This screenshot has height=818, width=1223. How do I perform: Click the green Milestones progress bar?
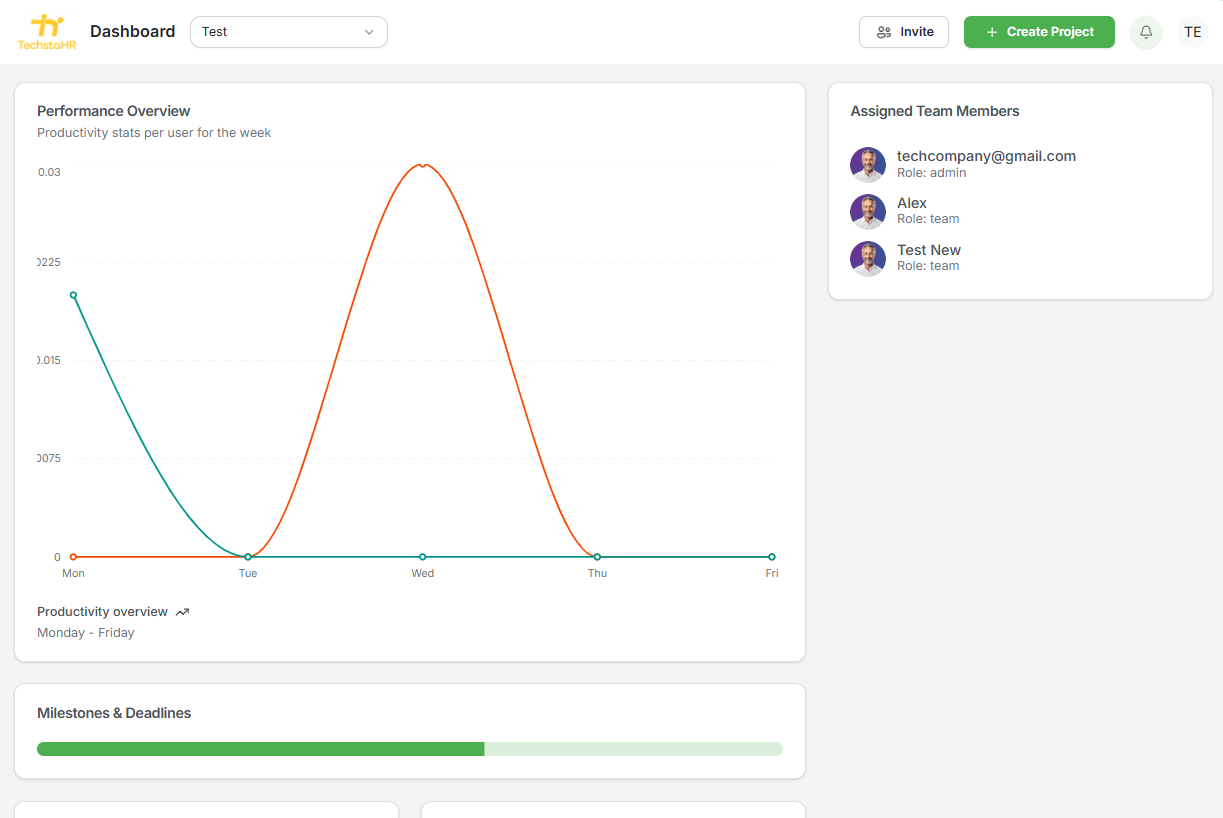[260, 748]
